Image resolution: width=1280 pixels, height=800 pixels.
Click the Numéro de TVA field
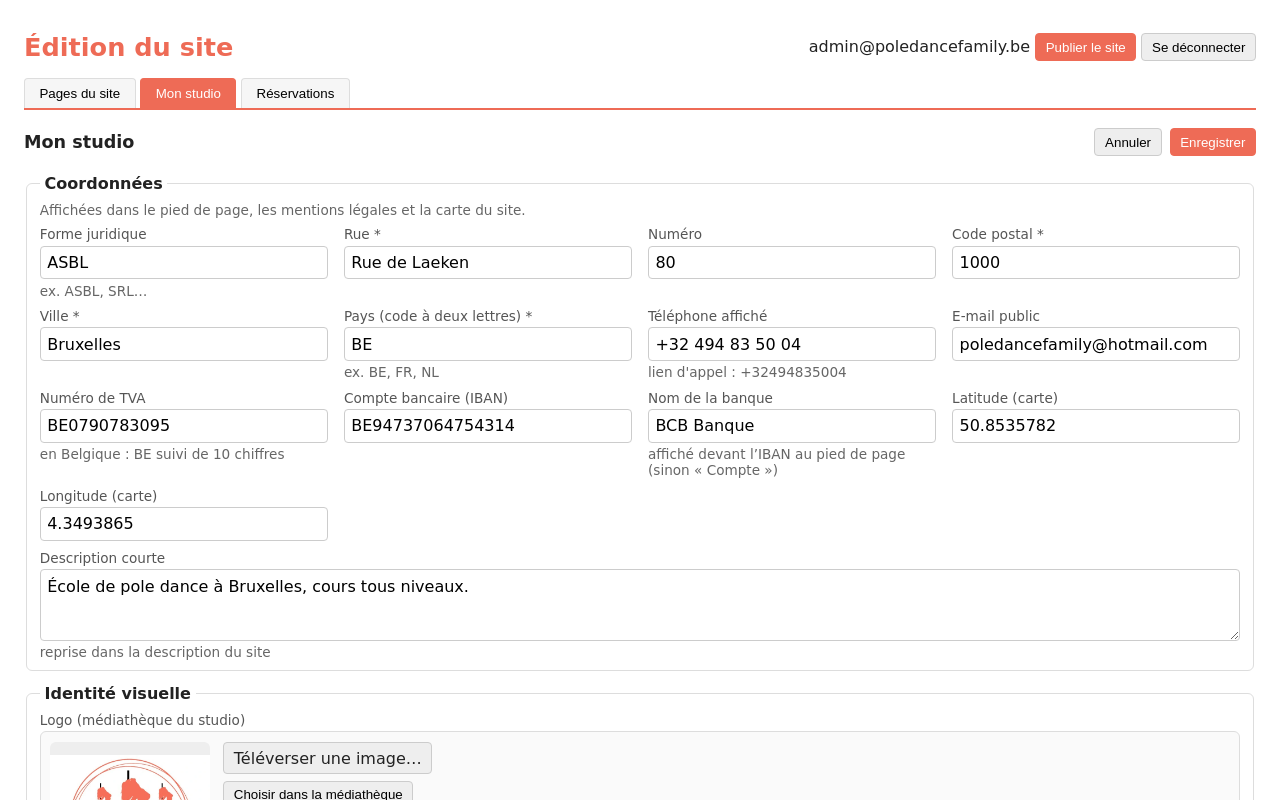point(184,426)
